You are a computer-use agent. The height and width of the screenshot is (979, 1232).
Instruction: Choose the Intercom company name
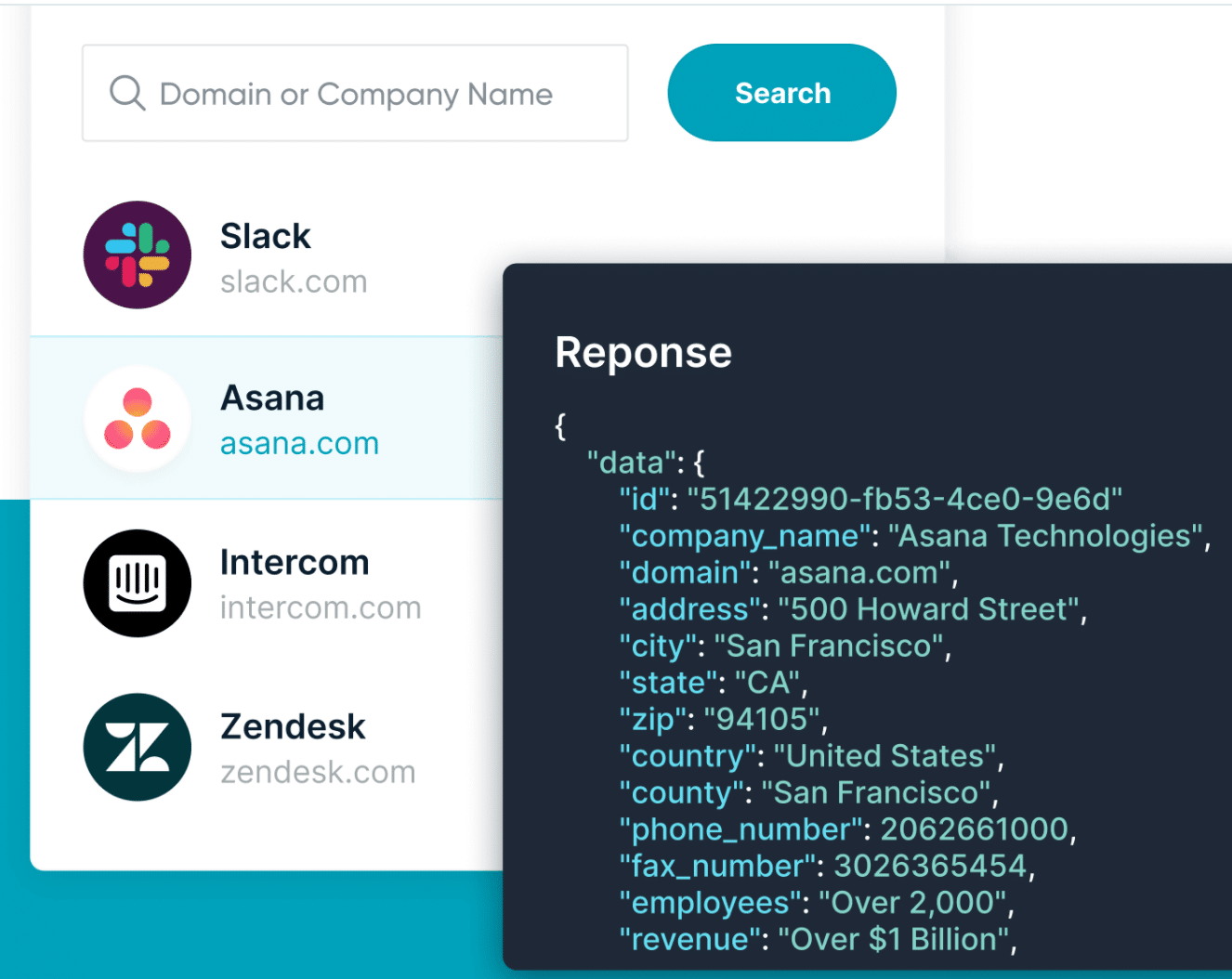(x=295, y=563)
